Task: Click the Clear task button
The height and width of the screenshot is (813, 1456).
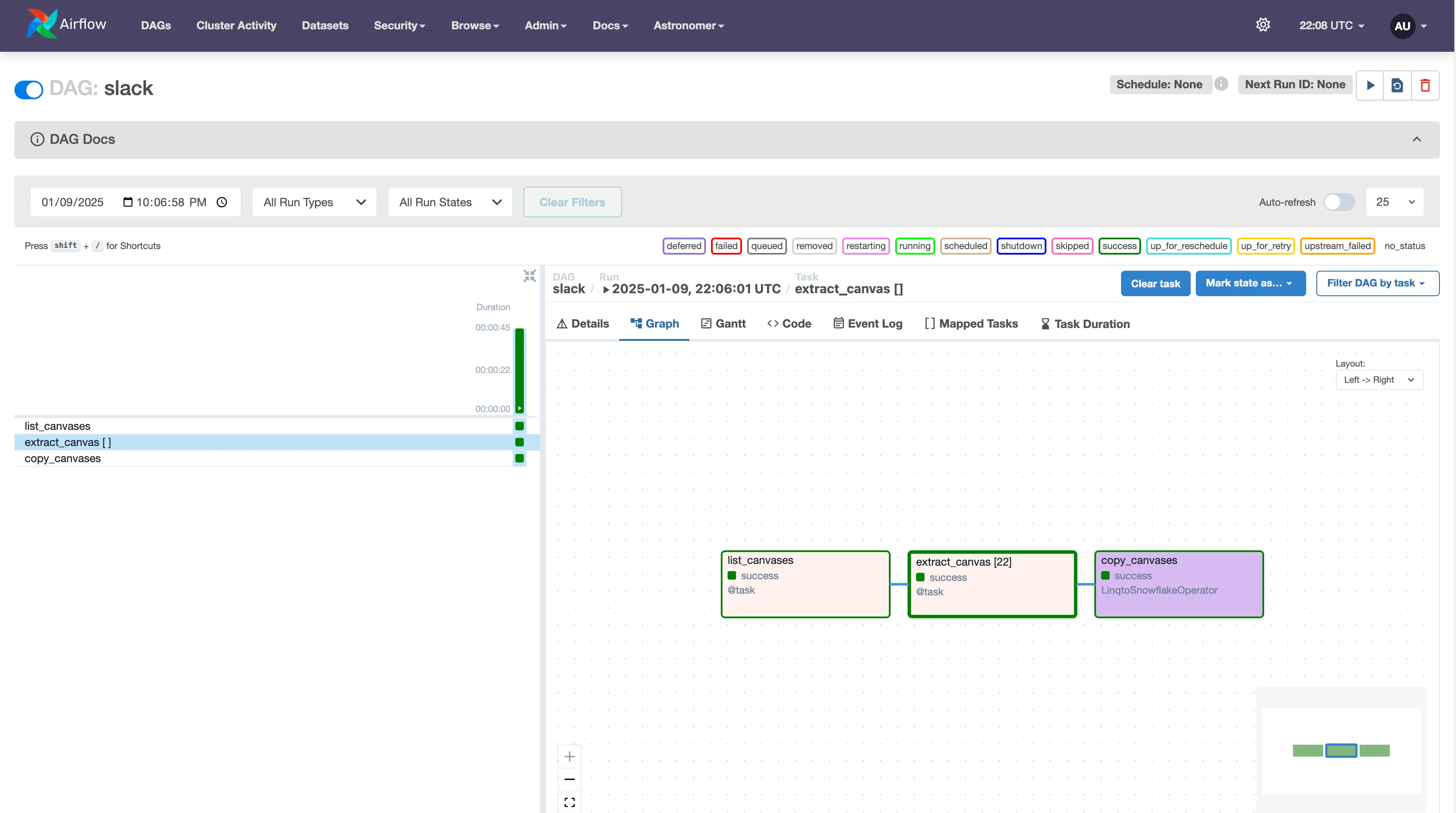Action: tap(1155, 283)
